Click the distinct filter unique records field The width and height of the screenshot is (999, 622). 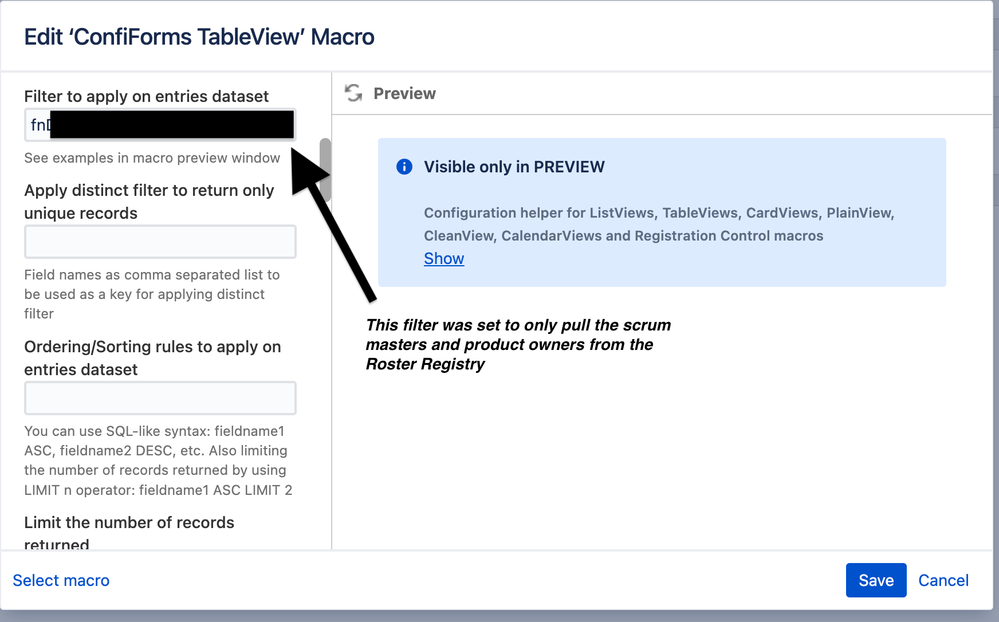click(x=160, y=241)
